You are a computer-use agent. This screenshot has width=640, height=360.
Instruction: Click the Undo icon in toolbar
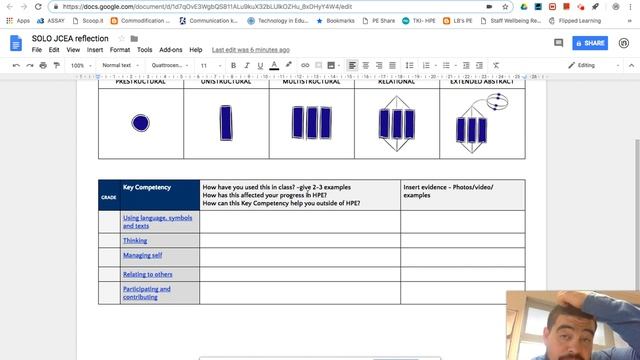click(16, 65)
